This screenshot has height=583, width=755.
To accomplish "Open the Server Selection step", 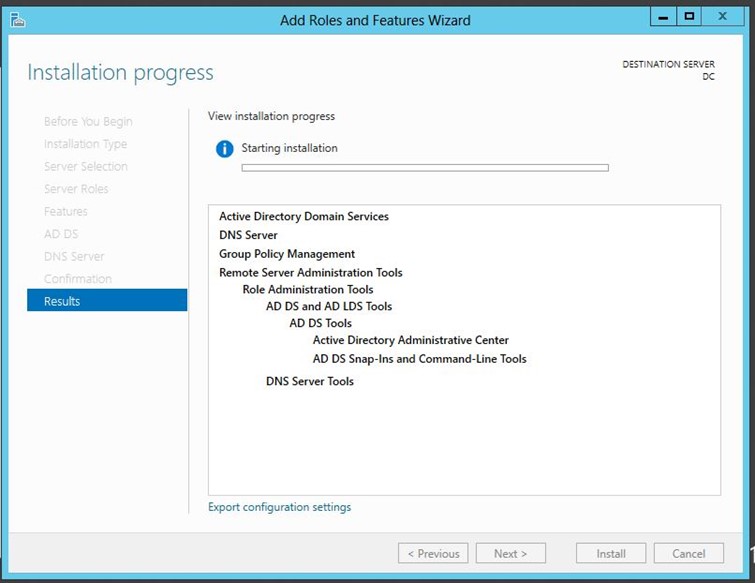I will coord(86,167).
